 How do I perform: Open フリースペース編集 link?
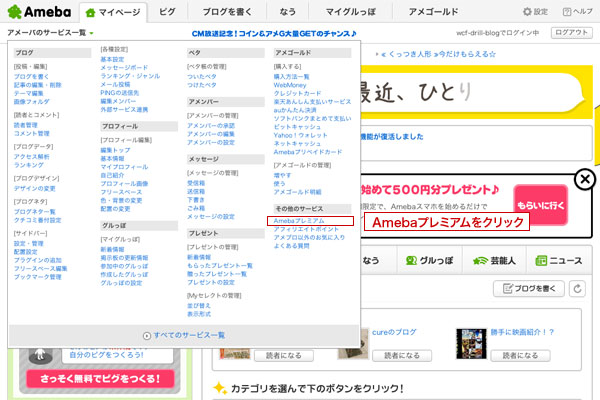pos(41,269)
